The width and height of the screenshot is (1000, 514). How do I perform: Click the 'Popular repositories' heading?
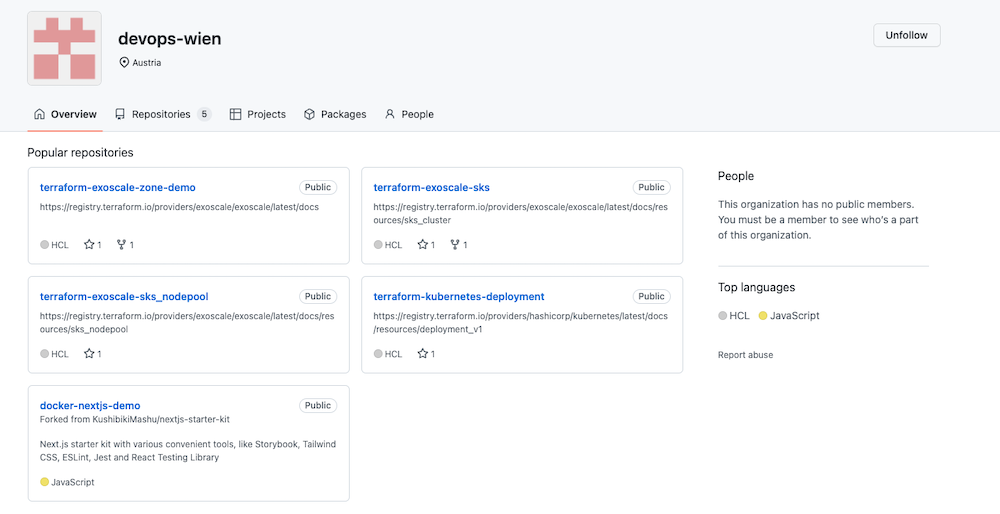click(80, 152)
